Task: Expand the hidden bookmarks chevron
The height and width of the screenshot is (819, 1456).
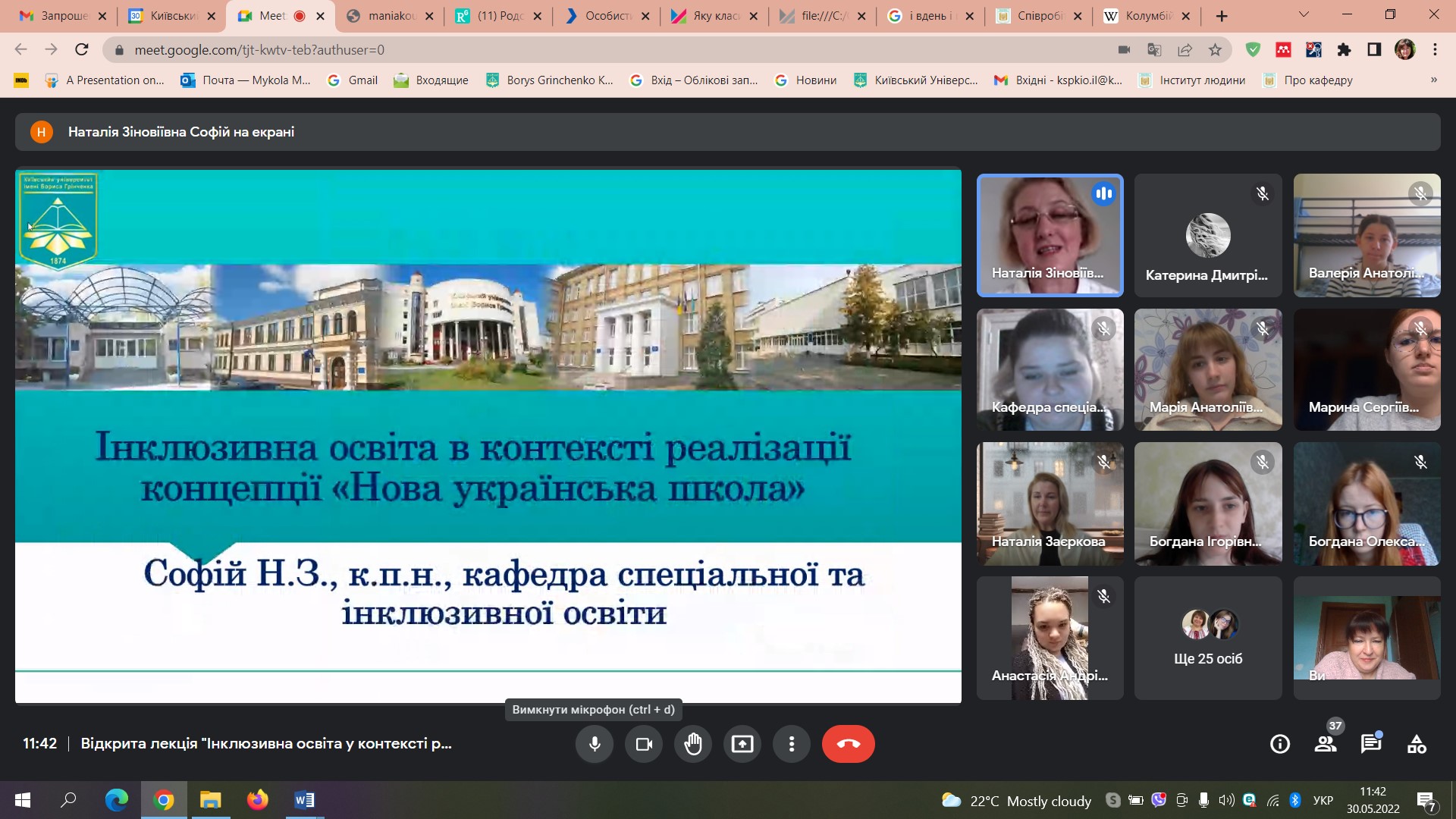Action: [1433, 80]
